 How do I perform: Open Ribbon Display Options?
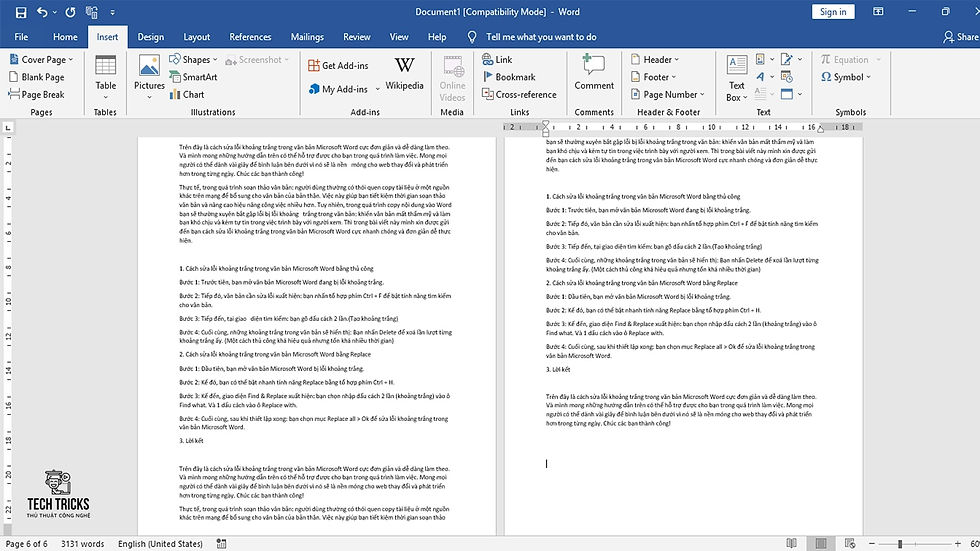point(878,12)
